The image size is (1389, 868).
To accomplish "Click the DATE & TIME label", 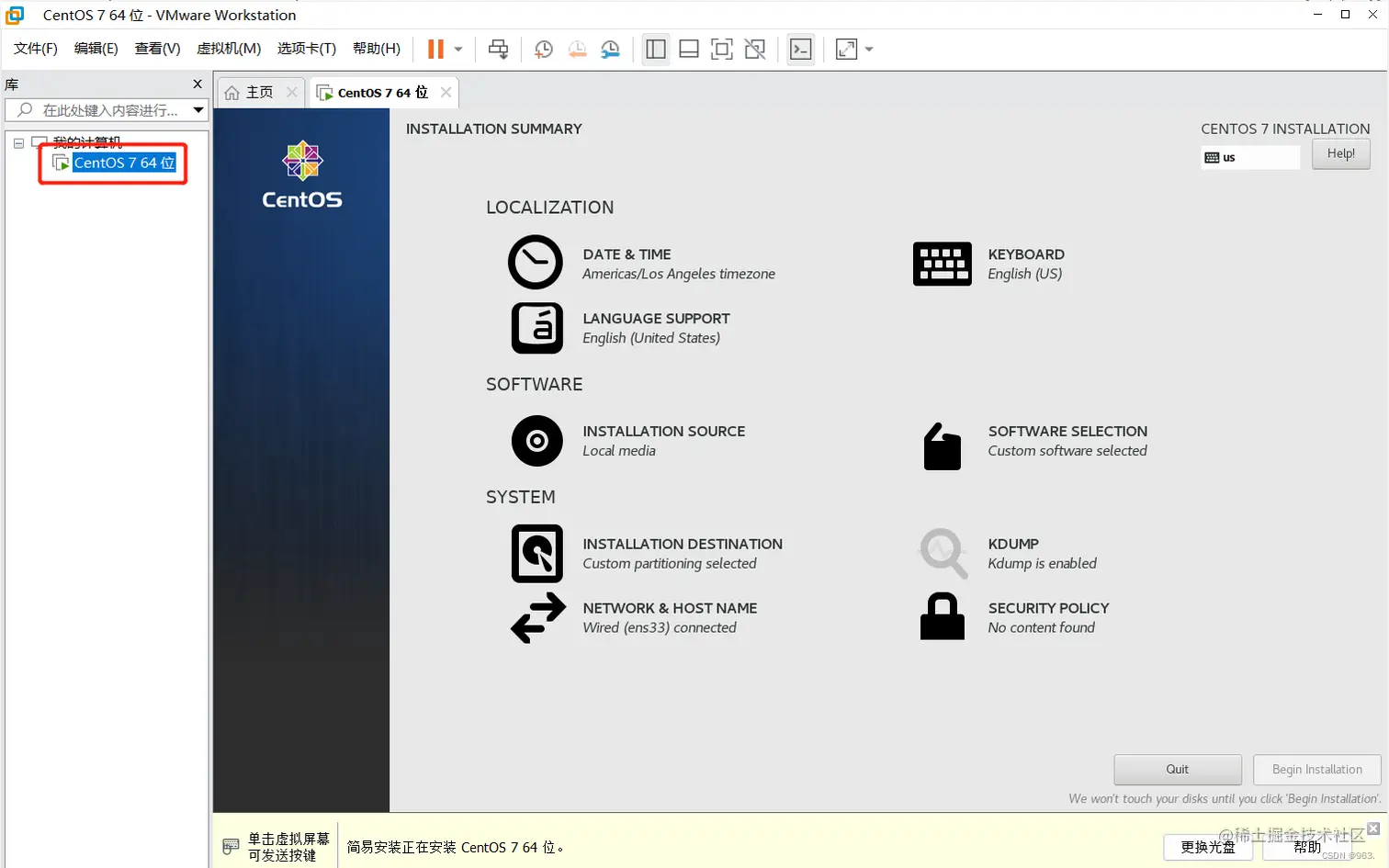I will coord(627,254).
